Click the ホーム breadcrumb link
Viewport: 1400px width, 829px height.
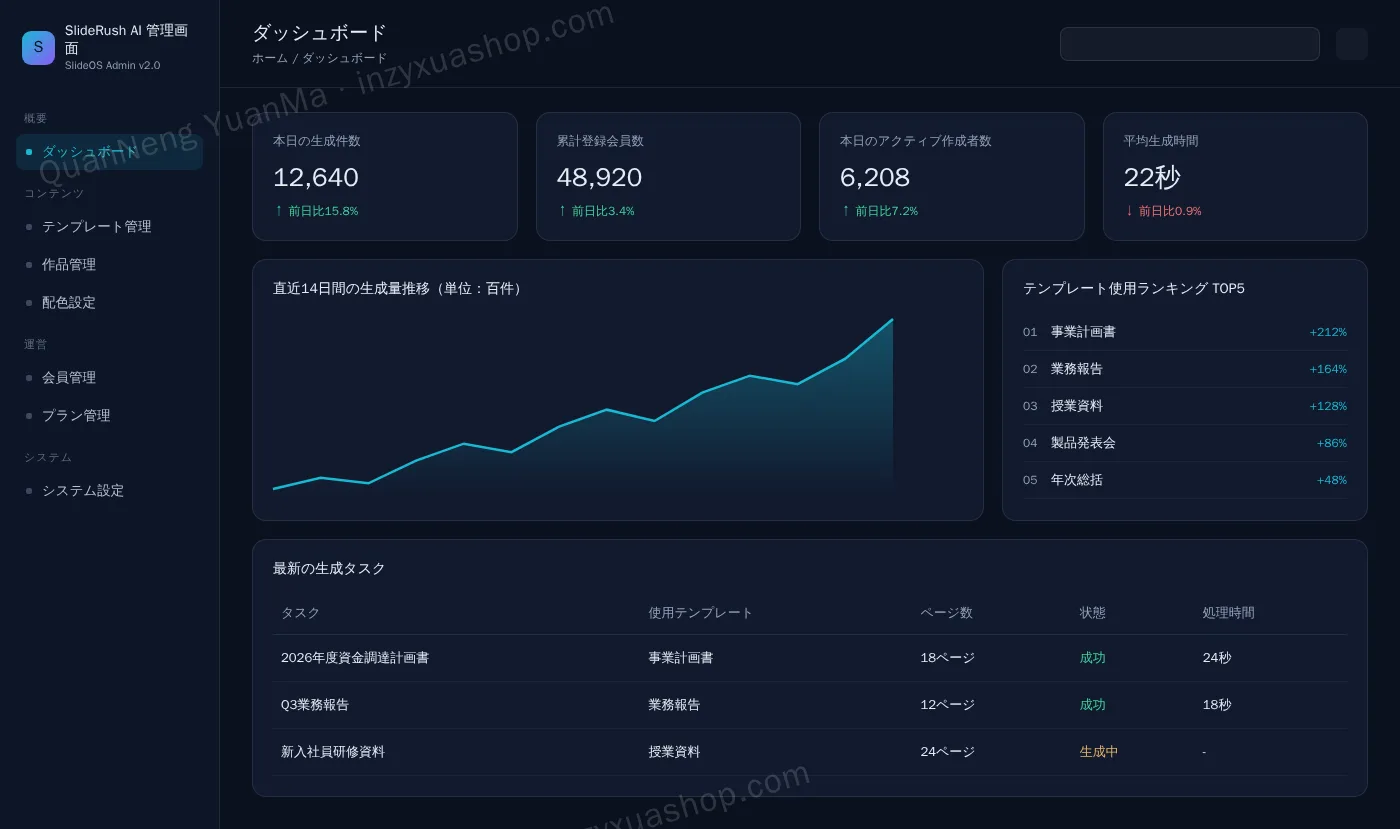pos(270,58)
